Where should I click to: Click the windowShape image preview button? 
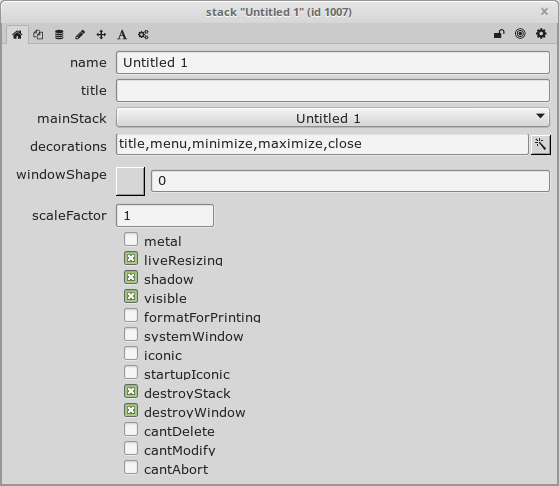(130, 181)
